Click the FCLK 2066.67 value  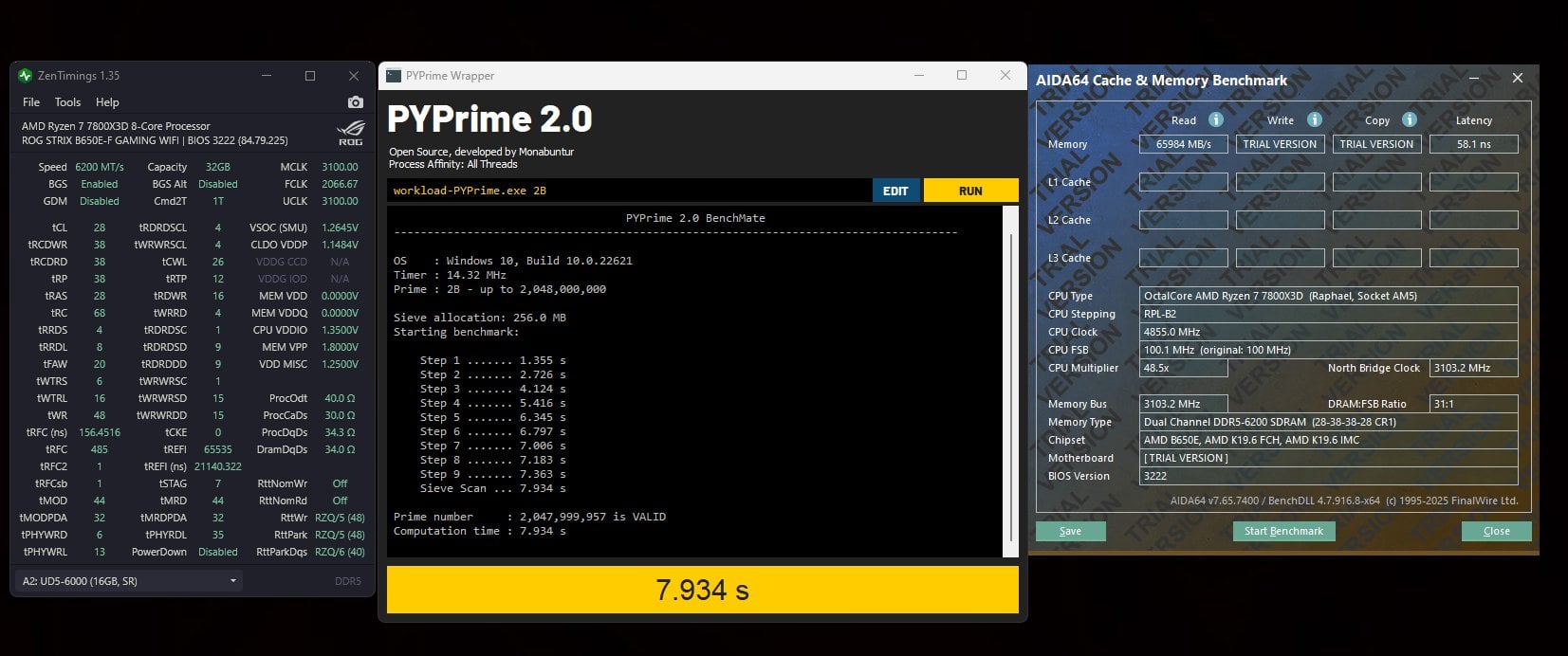pos(340,184)
